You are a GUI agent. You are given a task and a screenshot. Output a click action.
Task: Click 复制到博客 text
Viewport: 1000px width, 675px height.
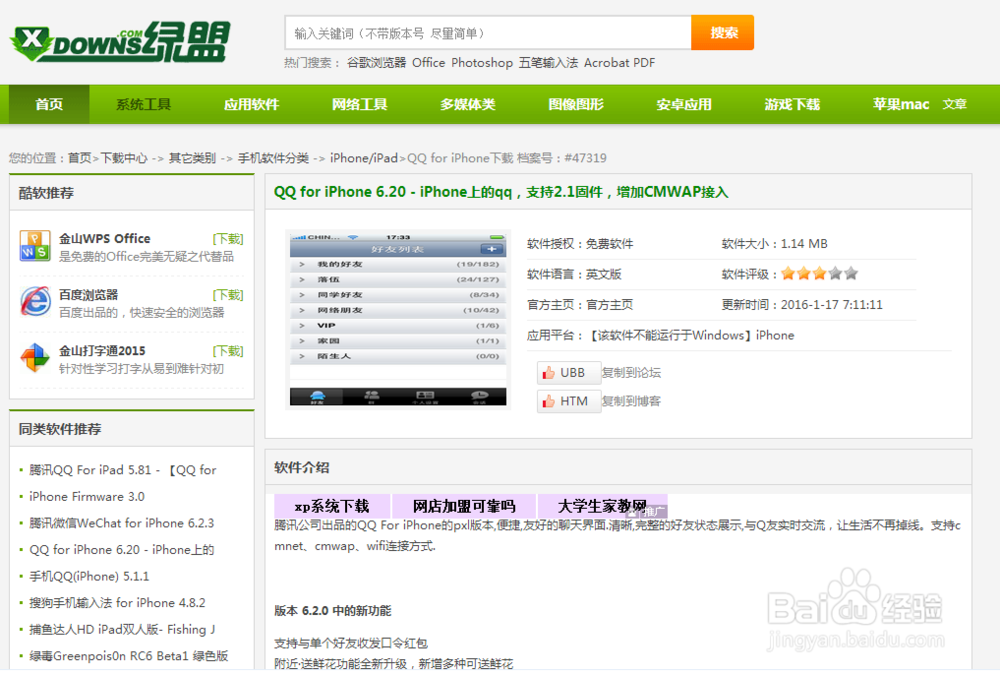pos(631,401)
